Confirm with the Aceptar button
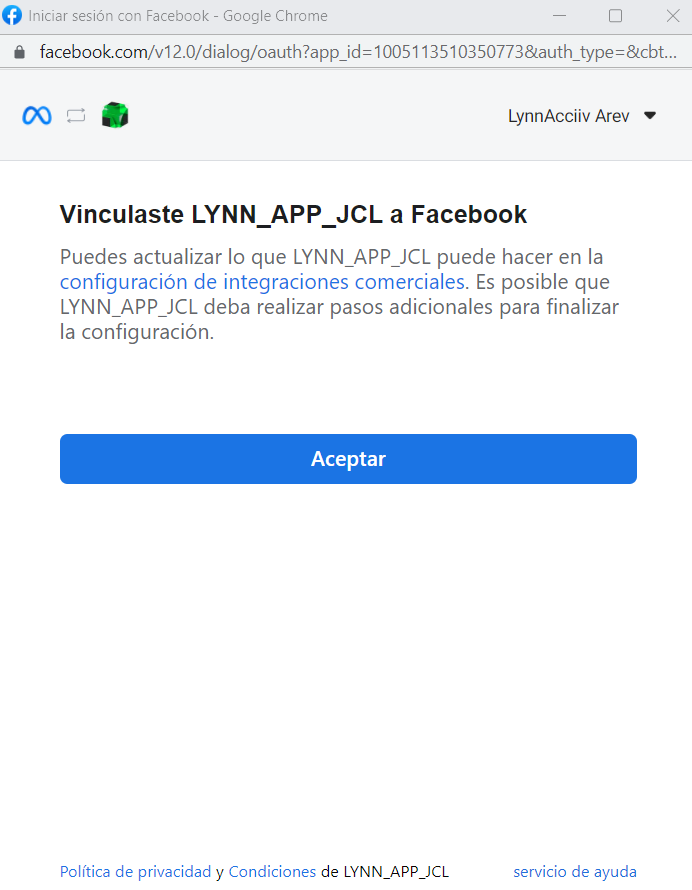Viewport: 692px width, 890px height. [x=348, y=459]
